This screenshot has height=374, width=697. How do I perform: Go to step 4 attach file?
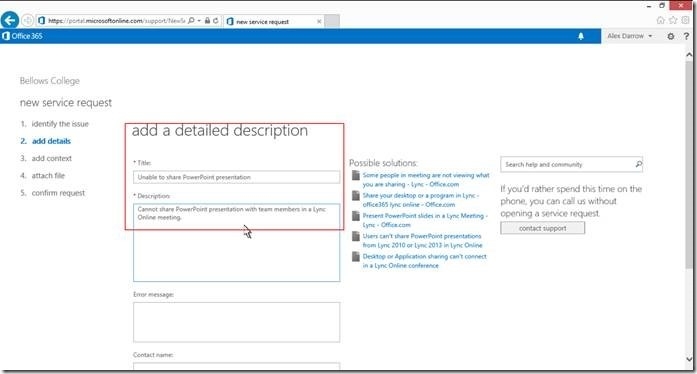pos(42,176)
